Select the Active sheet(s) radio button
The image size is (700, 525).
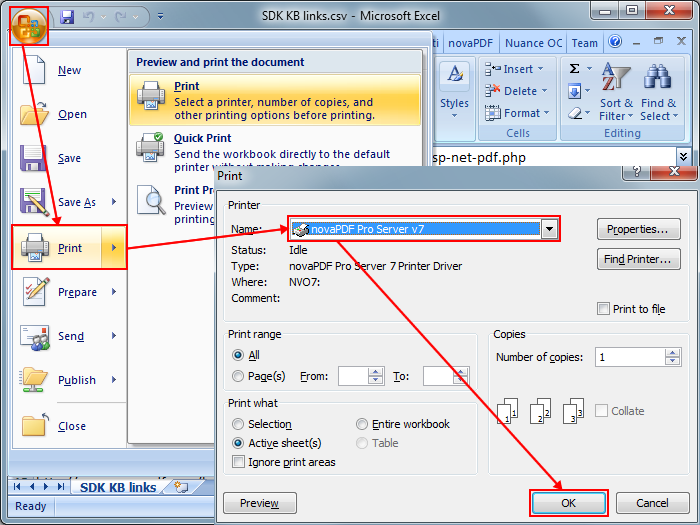pos(238,443)
